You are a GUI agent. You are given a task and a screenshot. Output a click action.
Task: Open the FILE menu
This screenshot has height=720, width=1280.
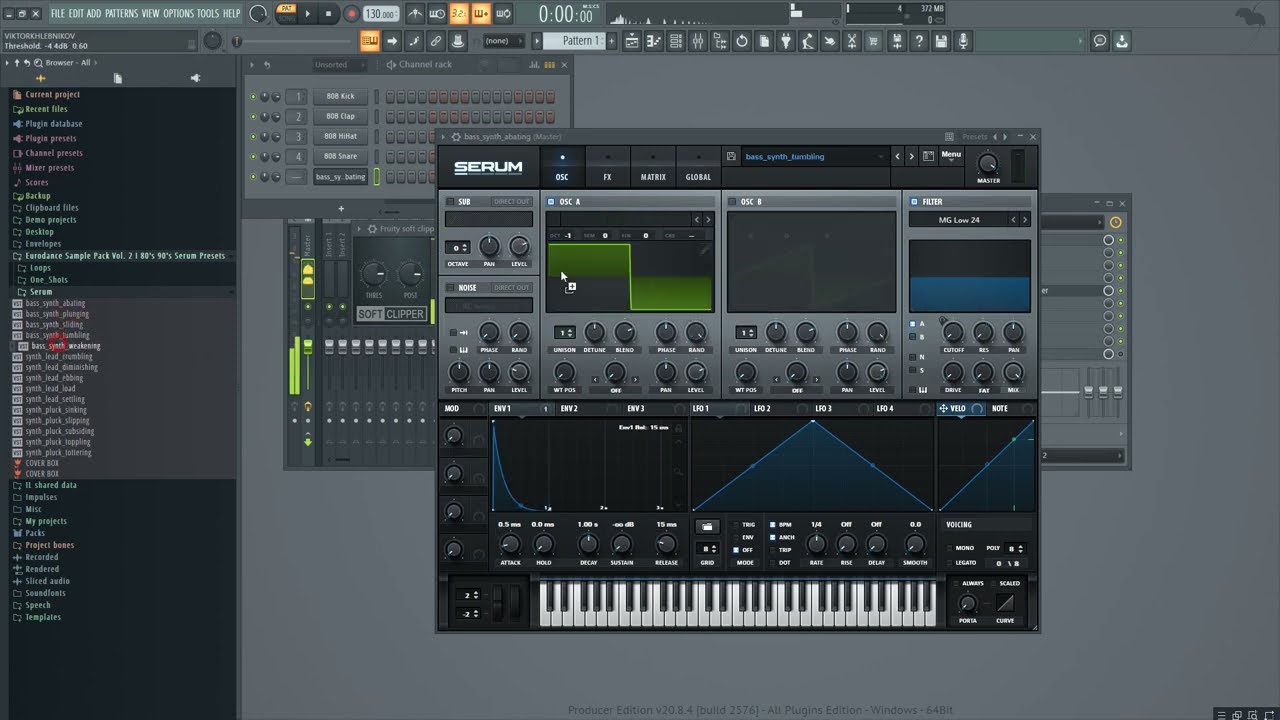click(x=58, y=14)
